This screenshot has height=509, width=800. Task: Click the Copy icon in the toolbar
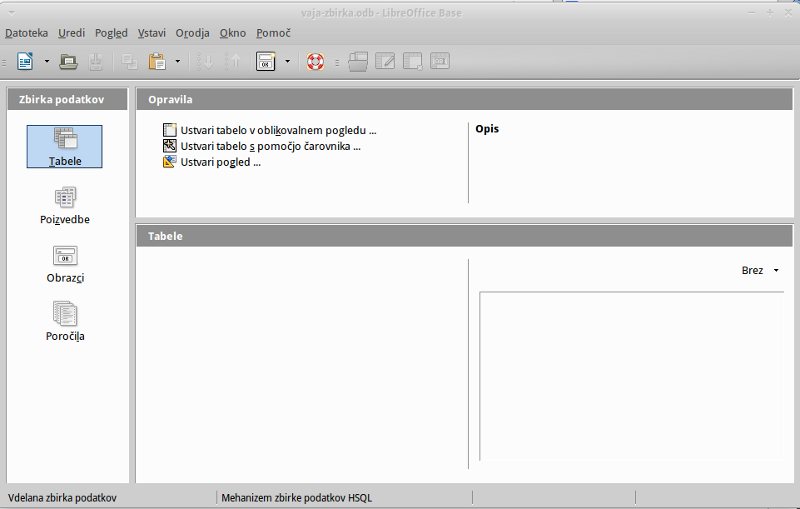pyautogui.click(x=129, y=62)
